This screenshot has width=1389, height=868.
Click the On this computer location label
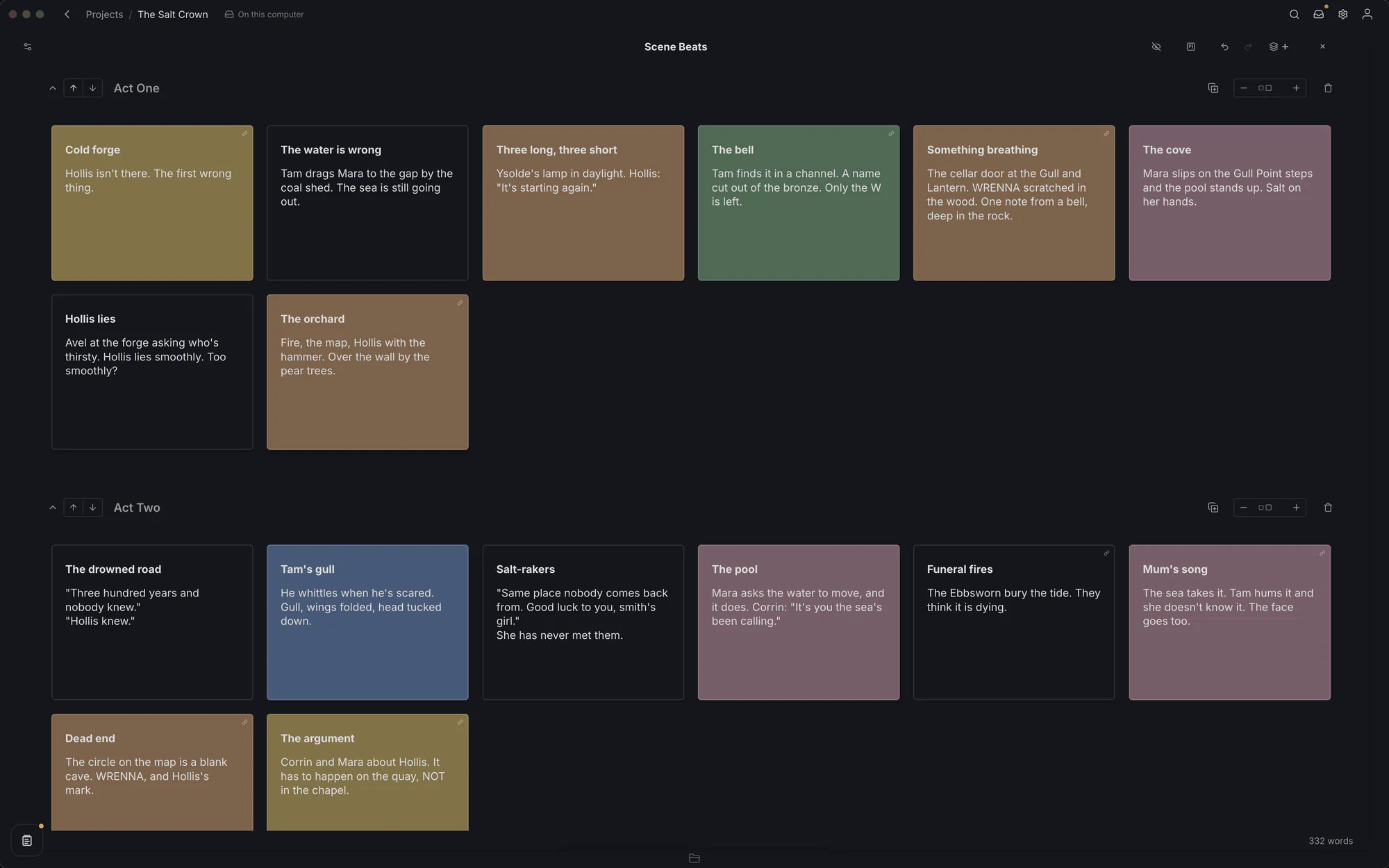coord(264,14)
